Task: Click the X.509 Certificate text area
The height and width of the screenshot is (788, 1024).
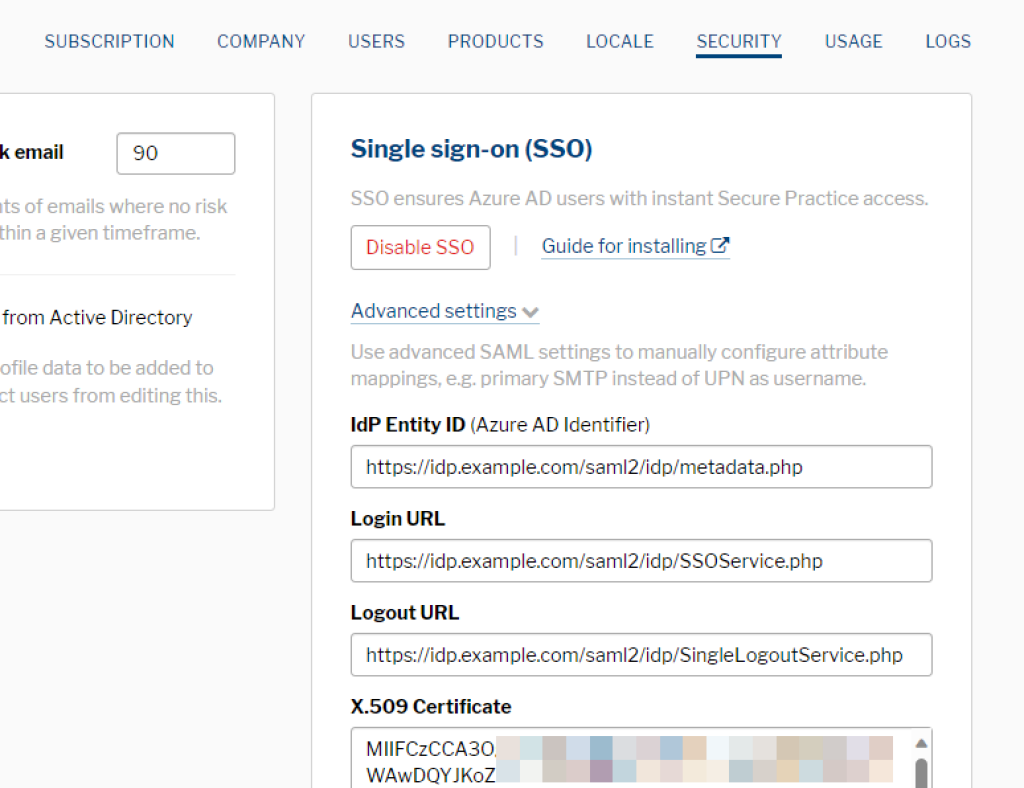Action: pos(630,760)
